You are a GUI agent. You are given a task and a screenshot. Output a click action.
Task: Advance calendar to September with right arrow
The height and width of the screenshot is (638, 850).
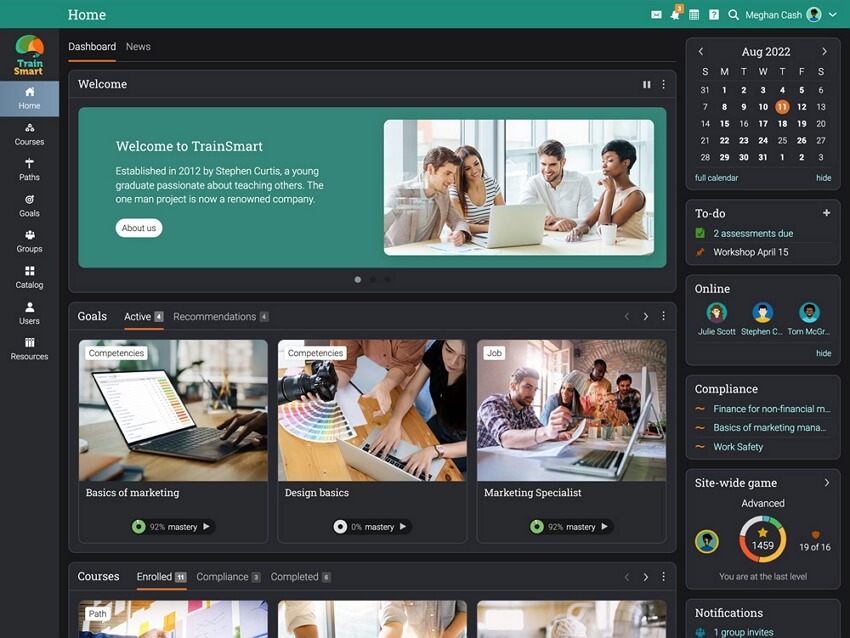(824, 51)
